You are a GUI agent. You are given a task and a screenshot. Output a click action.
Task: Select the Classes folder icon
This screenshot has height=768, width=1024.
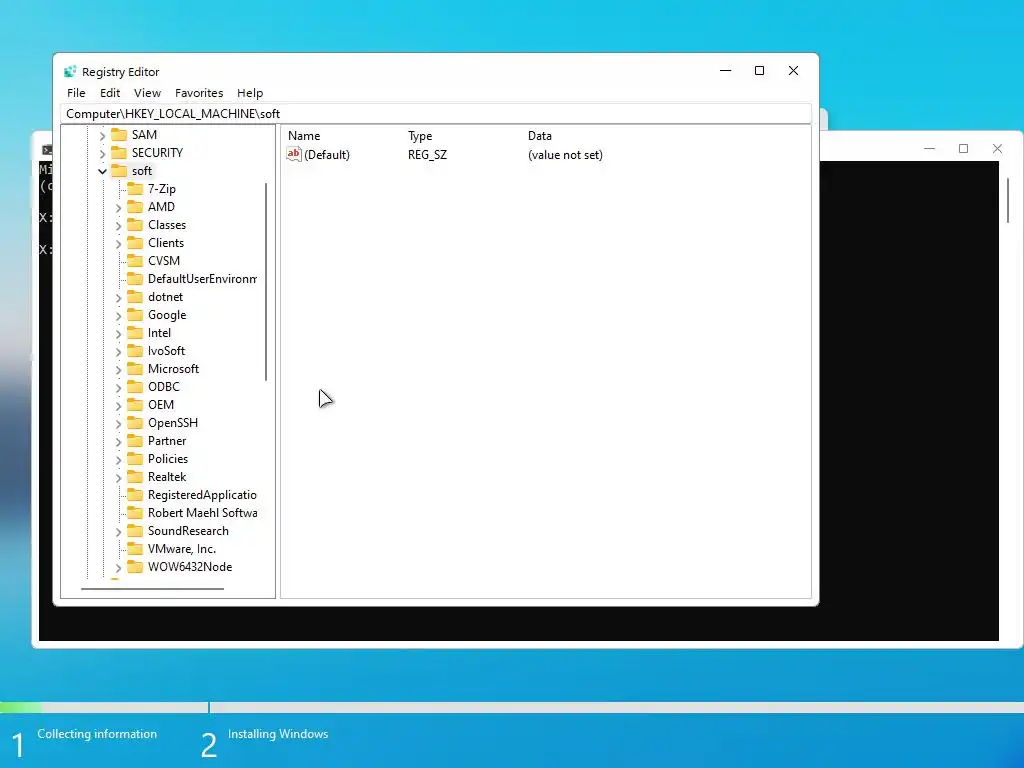[135, 225]
